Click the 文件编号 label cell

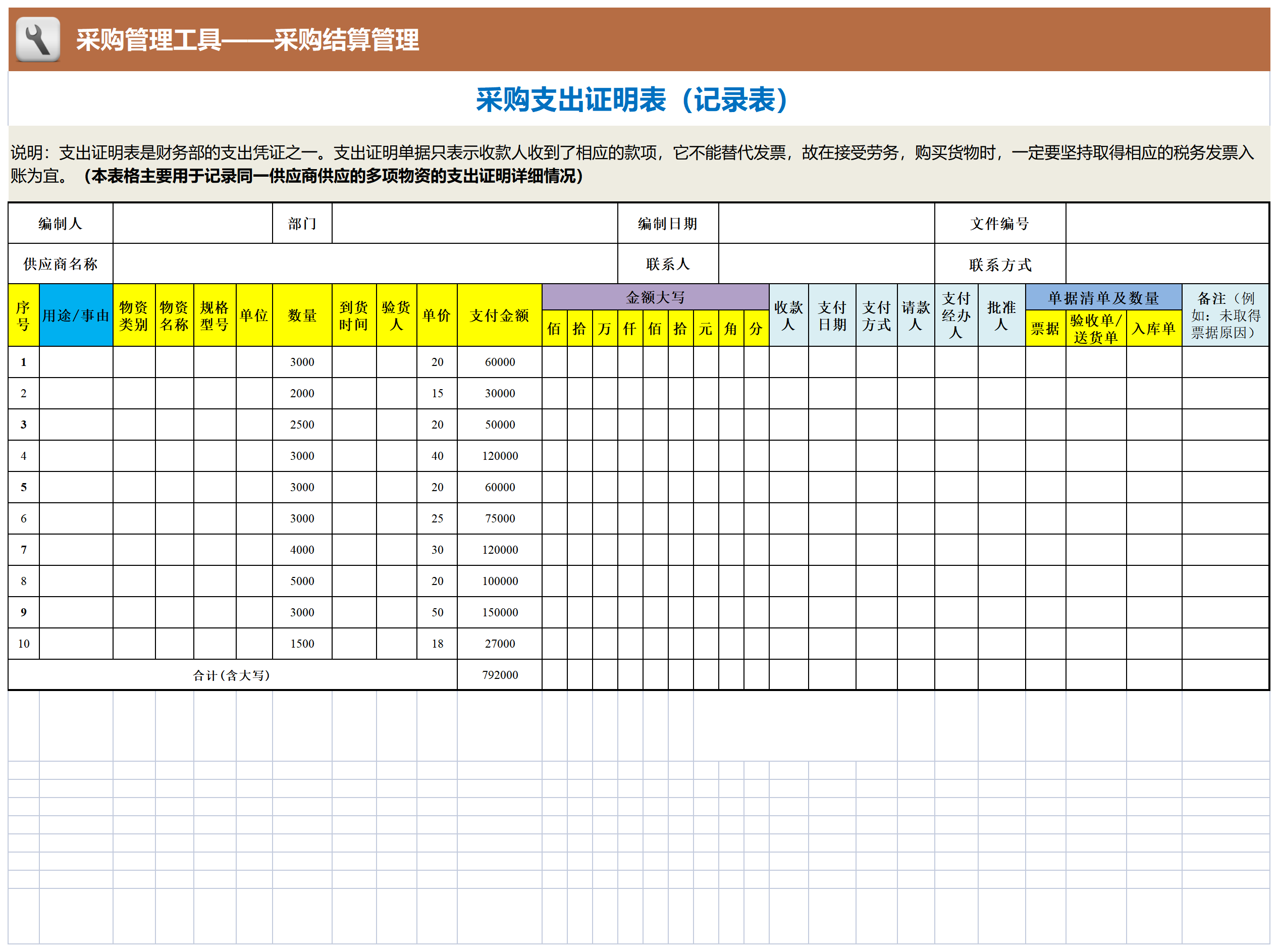[1000, 223]
